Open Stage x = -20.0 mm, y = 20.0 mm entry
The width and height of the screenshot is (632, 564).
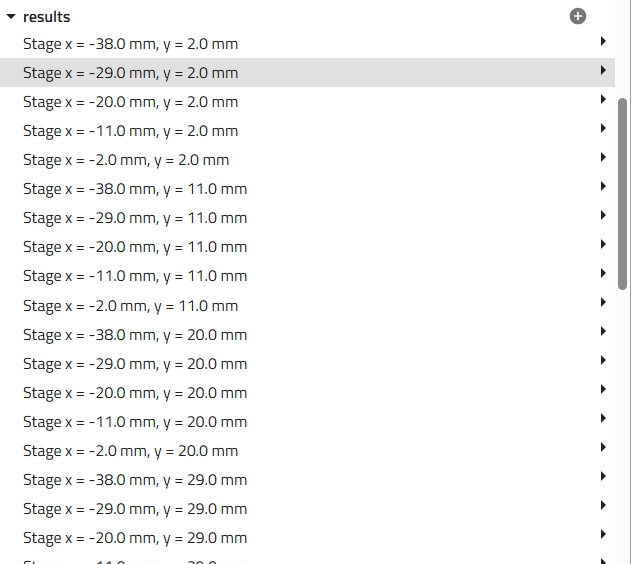point(135,393)
